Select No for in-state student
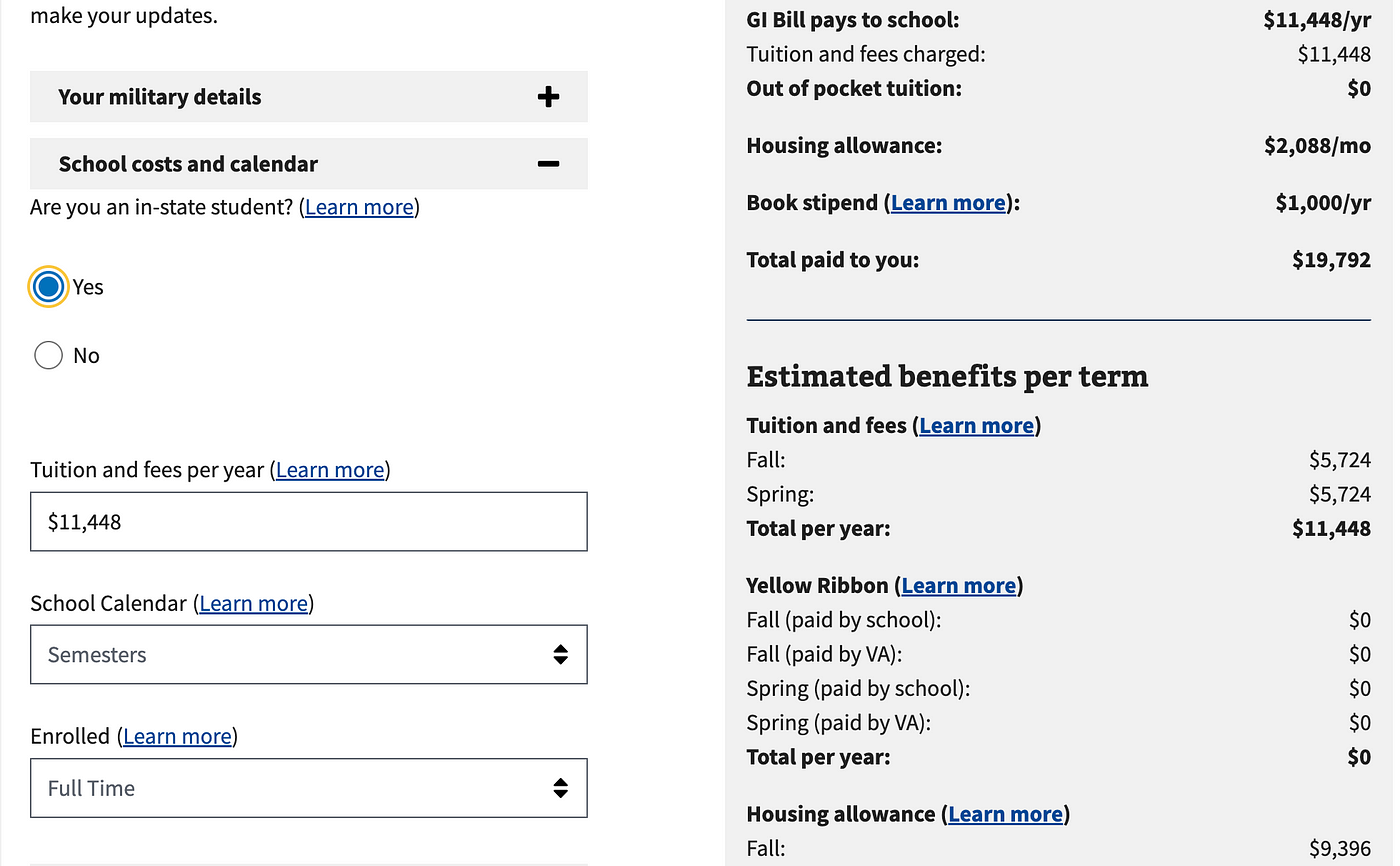 coord(48,356)
